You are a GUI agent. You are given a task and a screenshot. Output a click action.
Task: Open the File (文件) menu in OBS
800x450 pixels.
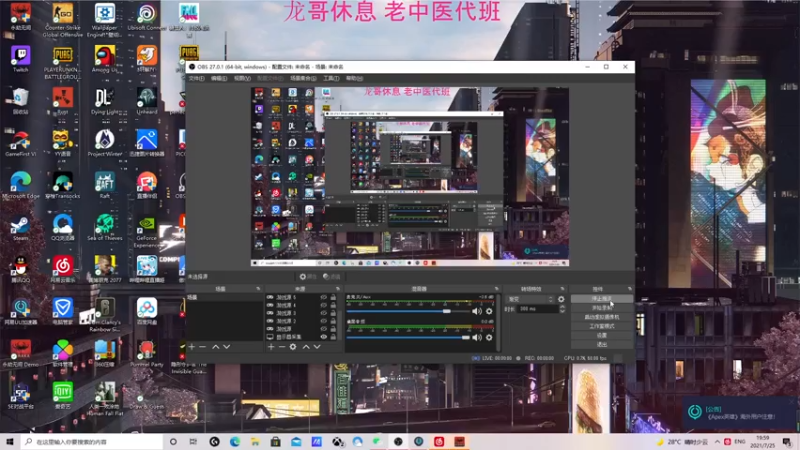[196, 79]
